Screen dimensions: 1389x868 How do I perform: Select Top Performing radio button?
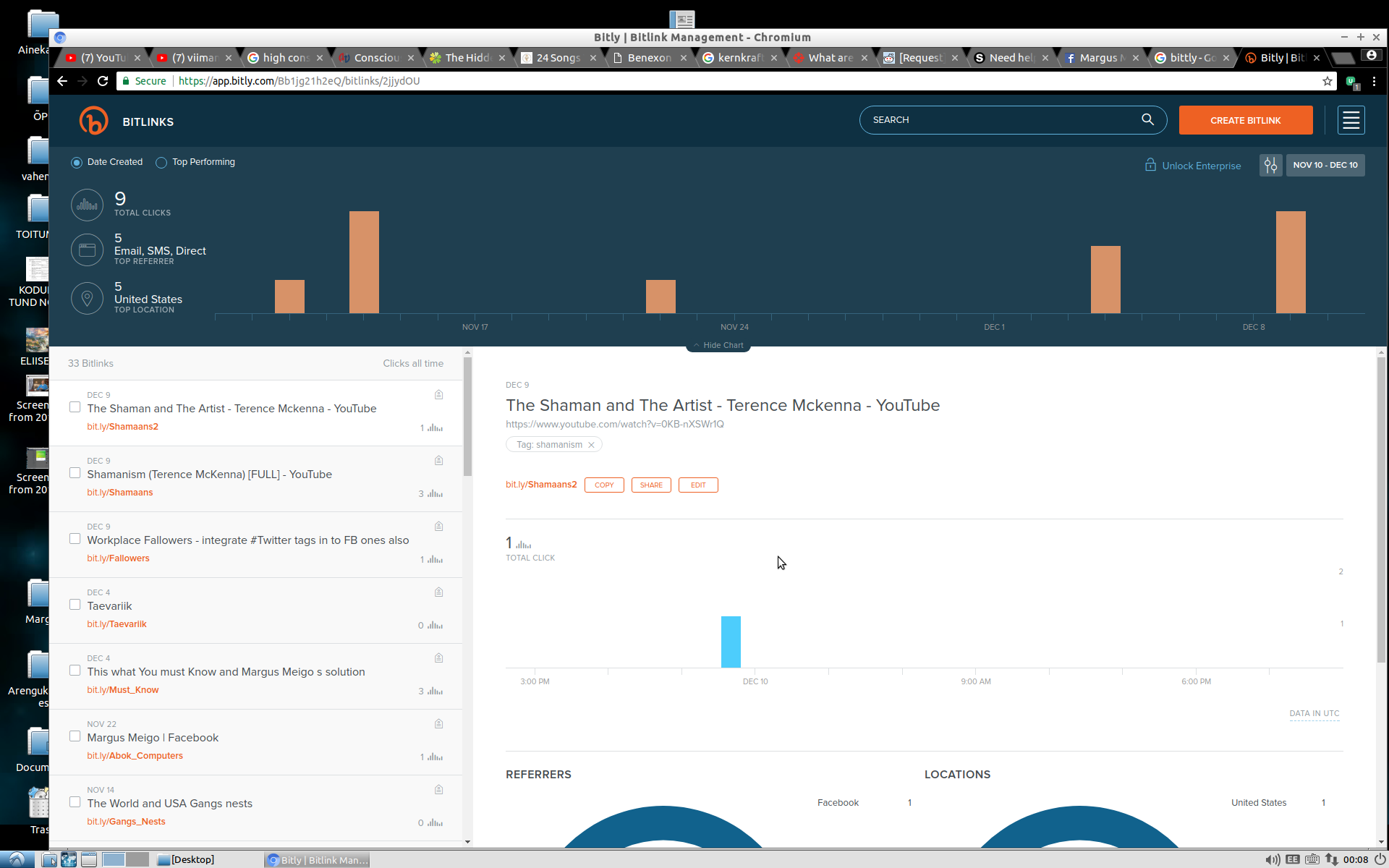(161, 163)
